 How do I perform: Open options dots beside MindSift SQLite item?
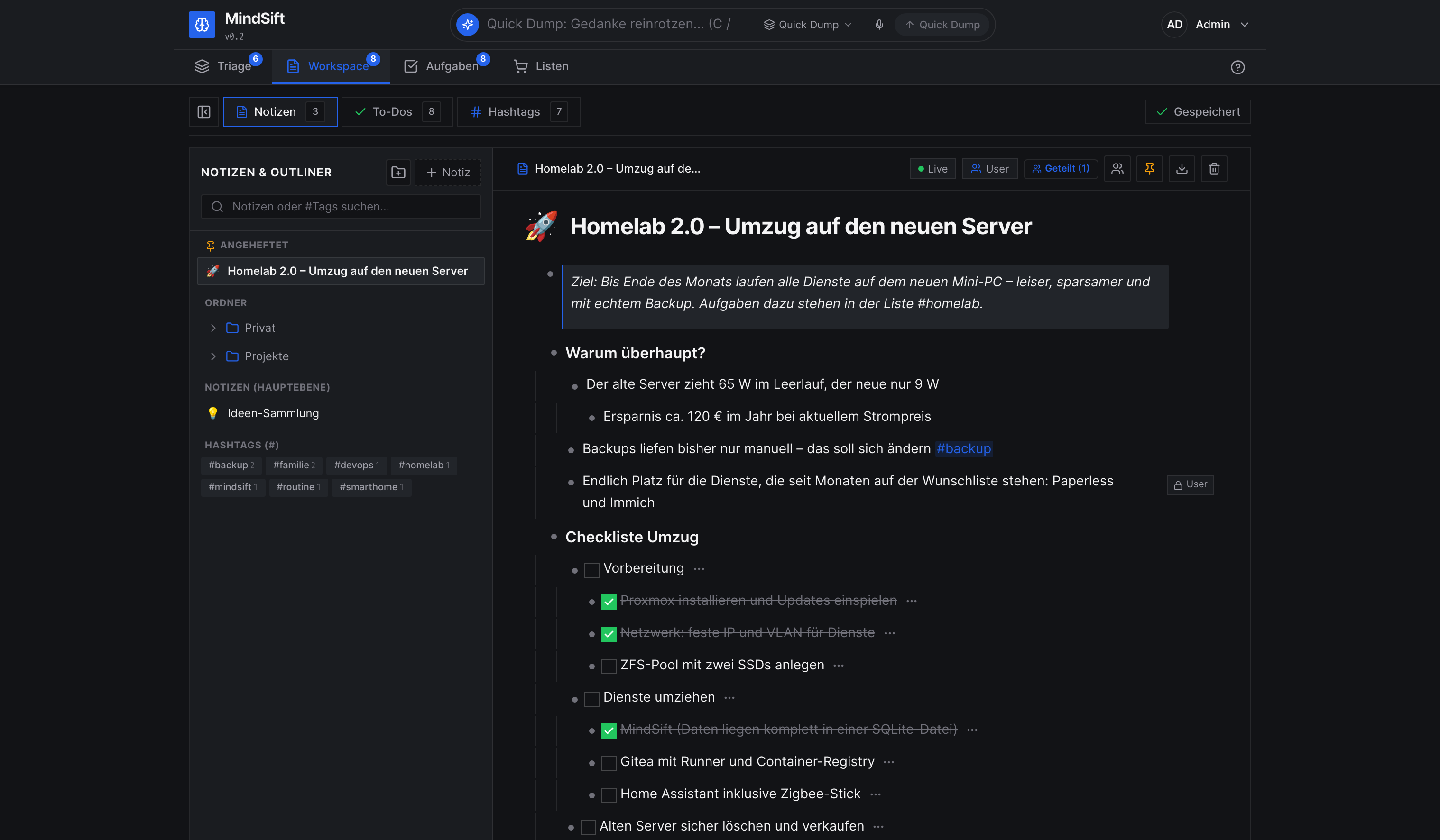coord(972,730)
